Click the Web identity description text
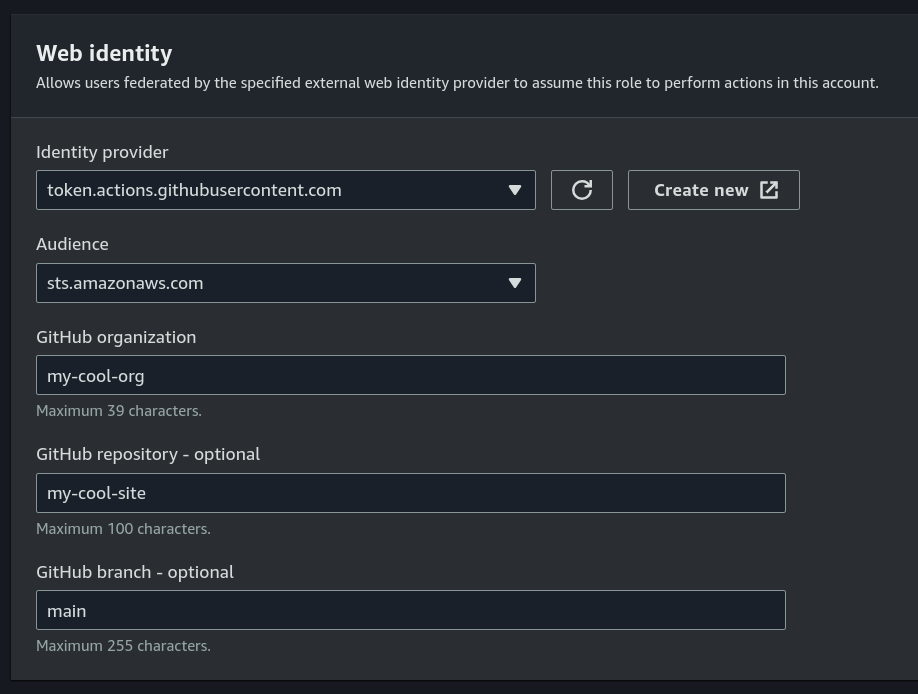This screenshot has height=694, width=918. click(x=457, y=83)
